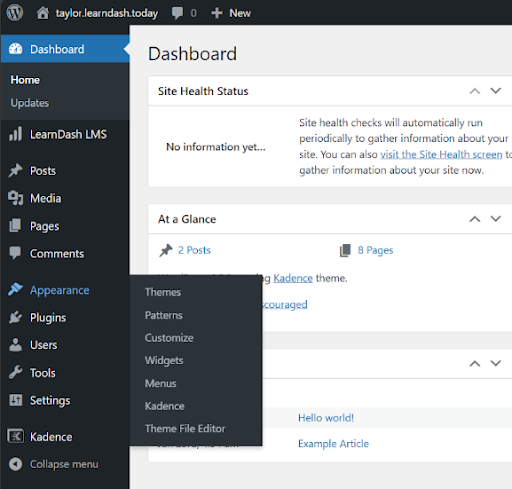Click the Dashboard page heading

click(193, 54)
